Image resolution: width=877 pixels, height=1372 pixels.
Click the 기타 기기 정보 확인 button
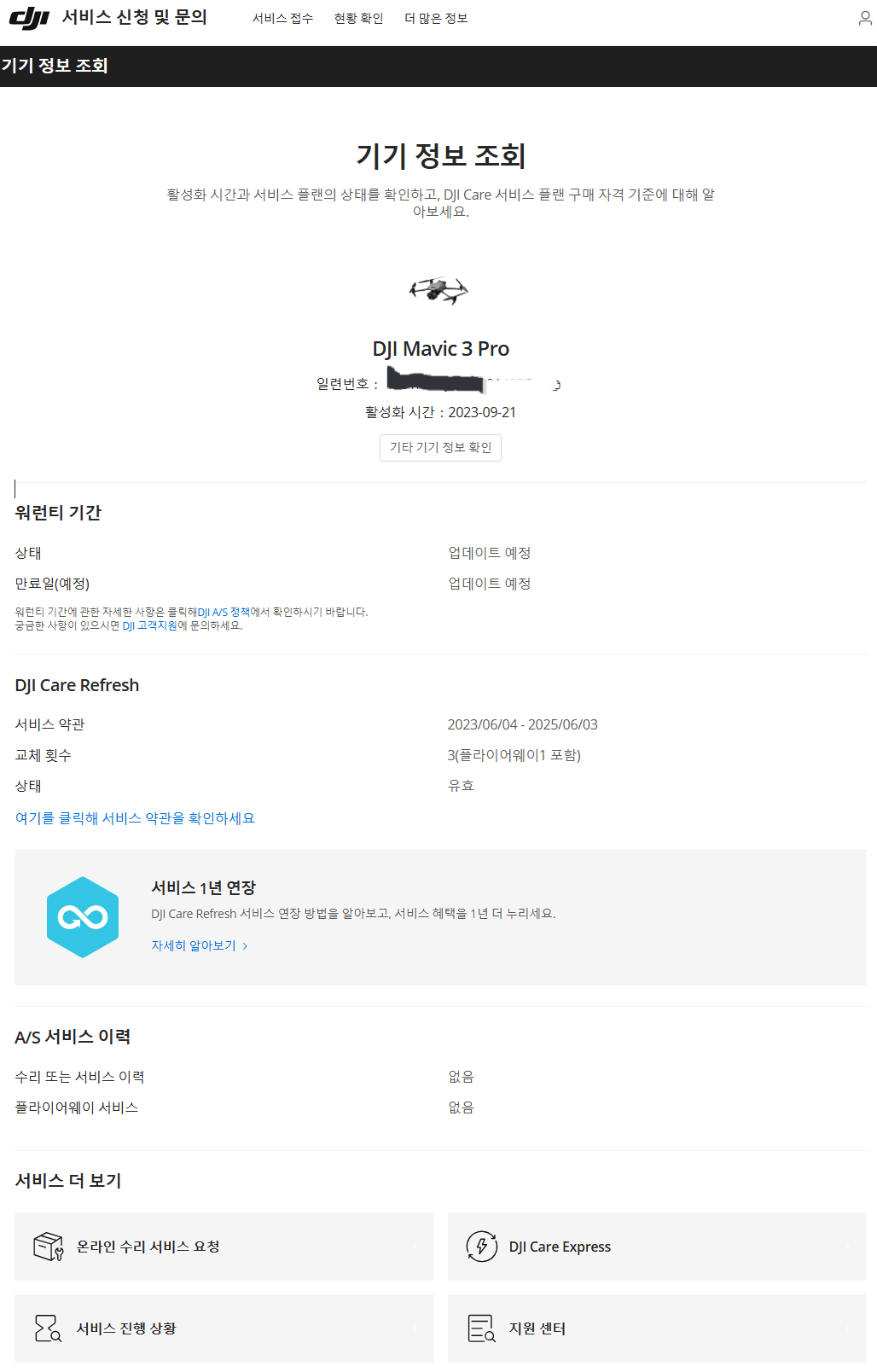(440, 448)
